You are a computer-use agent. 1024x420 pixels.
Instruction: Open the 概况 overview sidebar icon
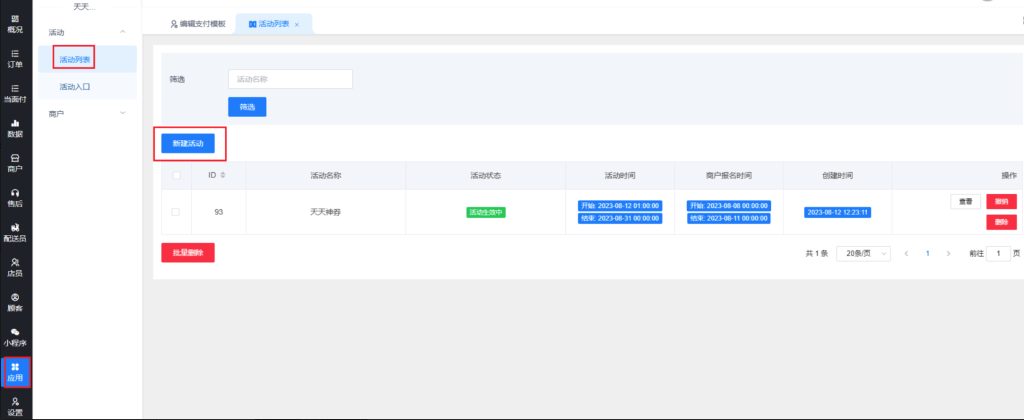pyautogui.click(x=15, y=22)
